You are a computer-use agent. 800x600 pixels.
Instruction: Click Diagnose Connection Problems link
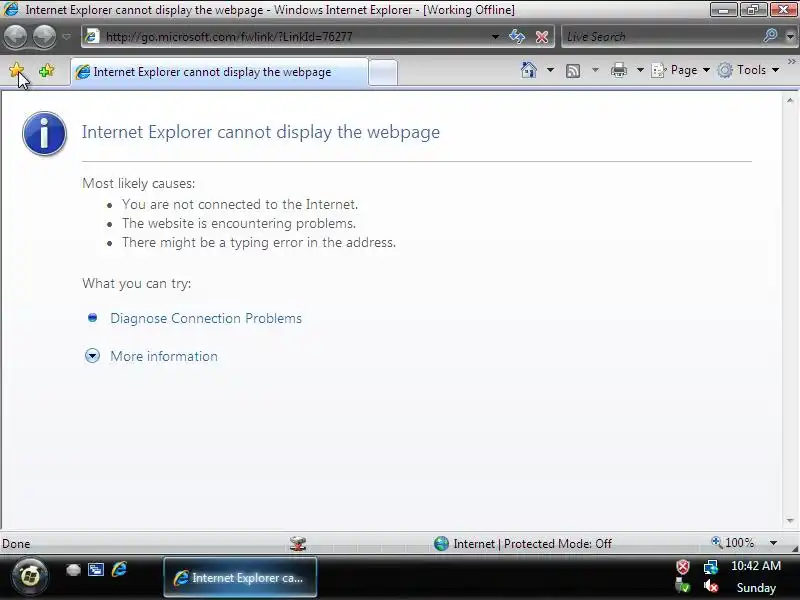[x=206, y=318]
